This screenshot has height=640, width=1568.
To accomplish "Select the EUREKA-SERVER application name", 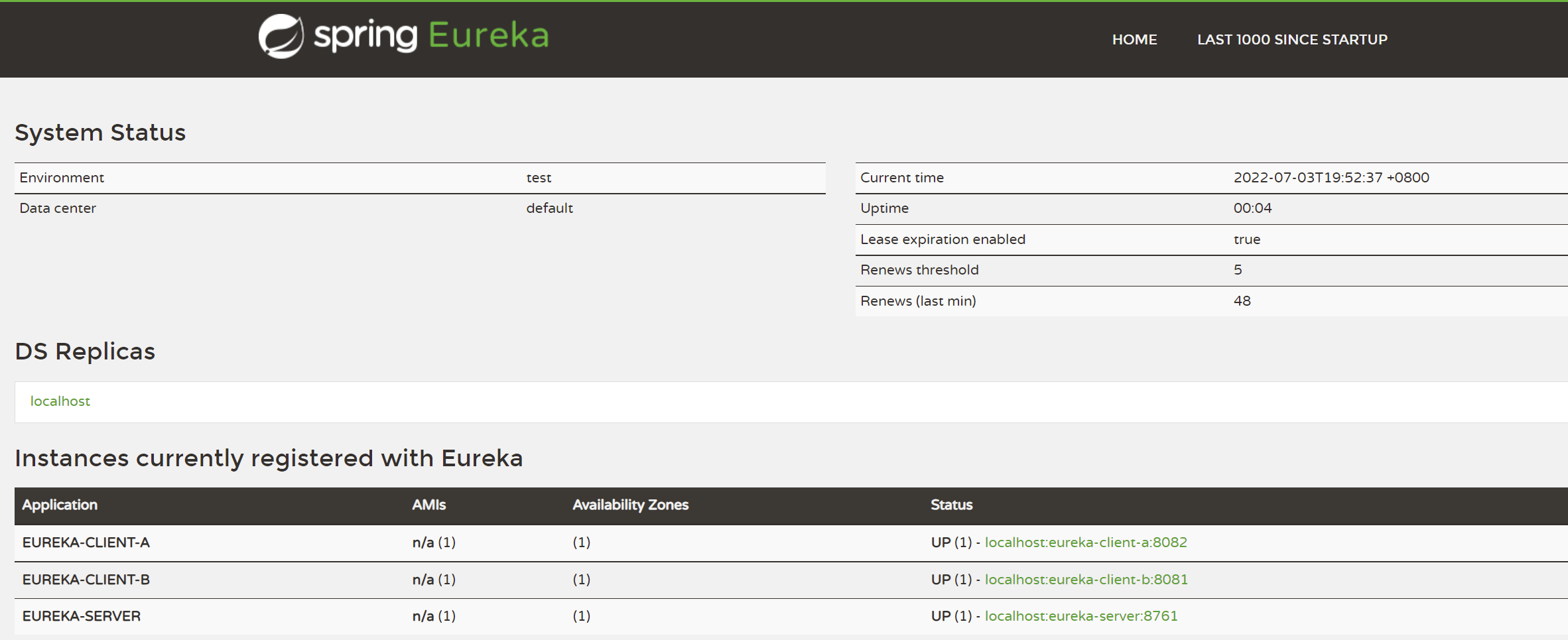I will click(x=82, y=616).
